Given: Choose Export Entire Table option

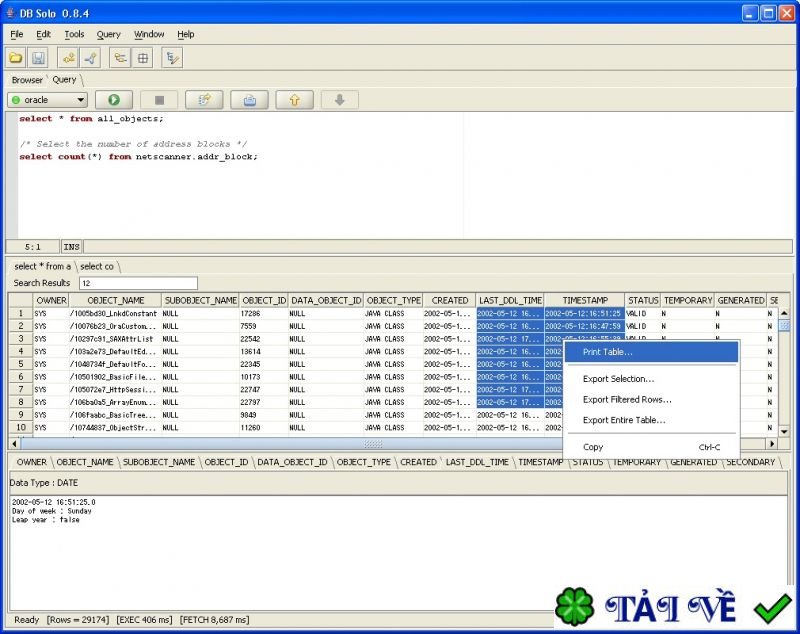Looking at the screenshot, I should 623,420.
